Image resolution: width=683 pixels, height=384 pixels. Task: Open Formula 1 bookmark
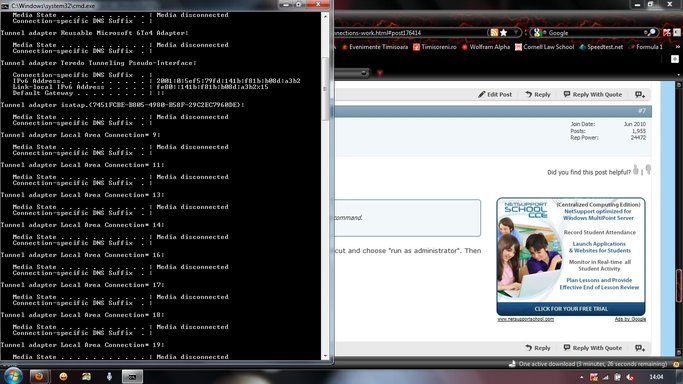coord(646,47)
